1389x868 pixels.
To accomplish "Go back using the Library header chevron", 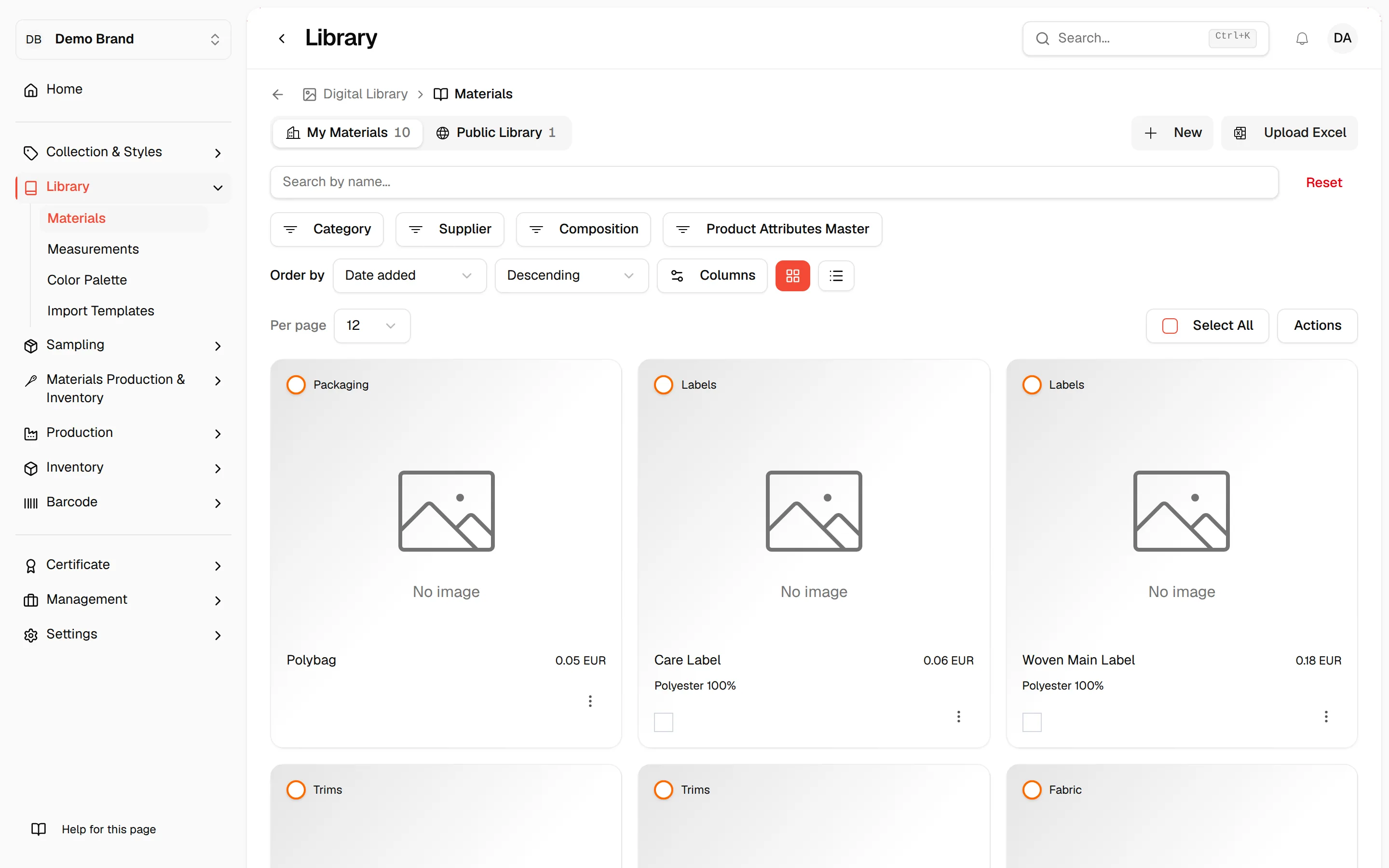I will (x=282, y=39).
